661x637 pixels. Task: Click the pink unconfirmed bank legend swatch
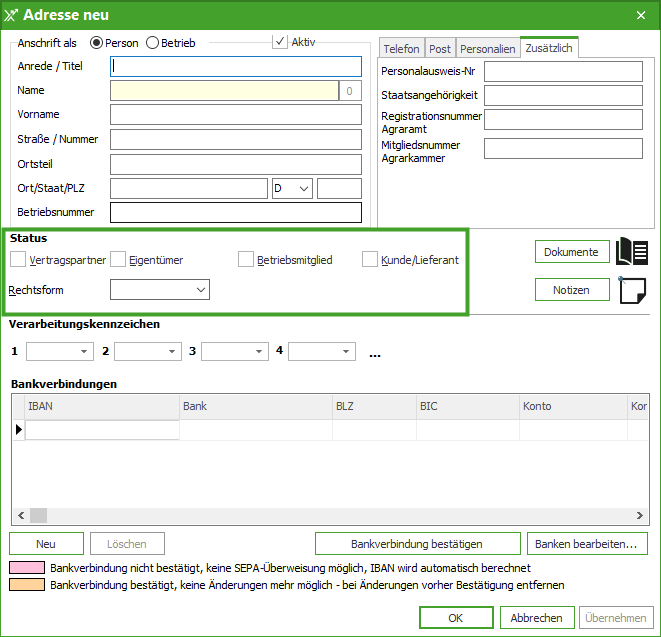28,568
